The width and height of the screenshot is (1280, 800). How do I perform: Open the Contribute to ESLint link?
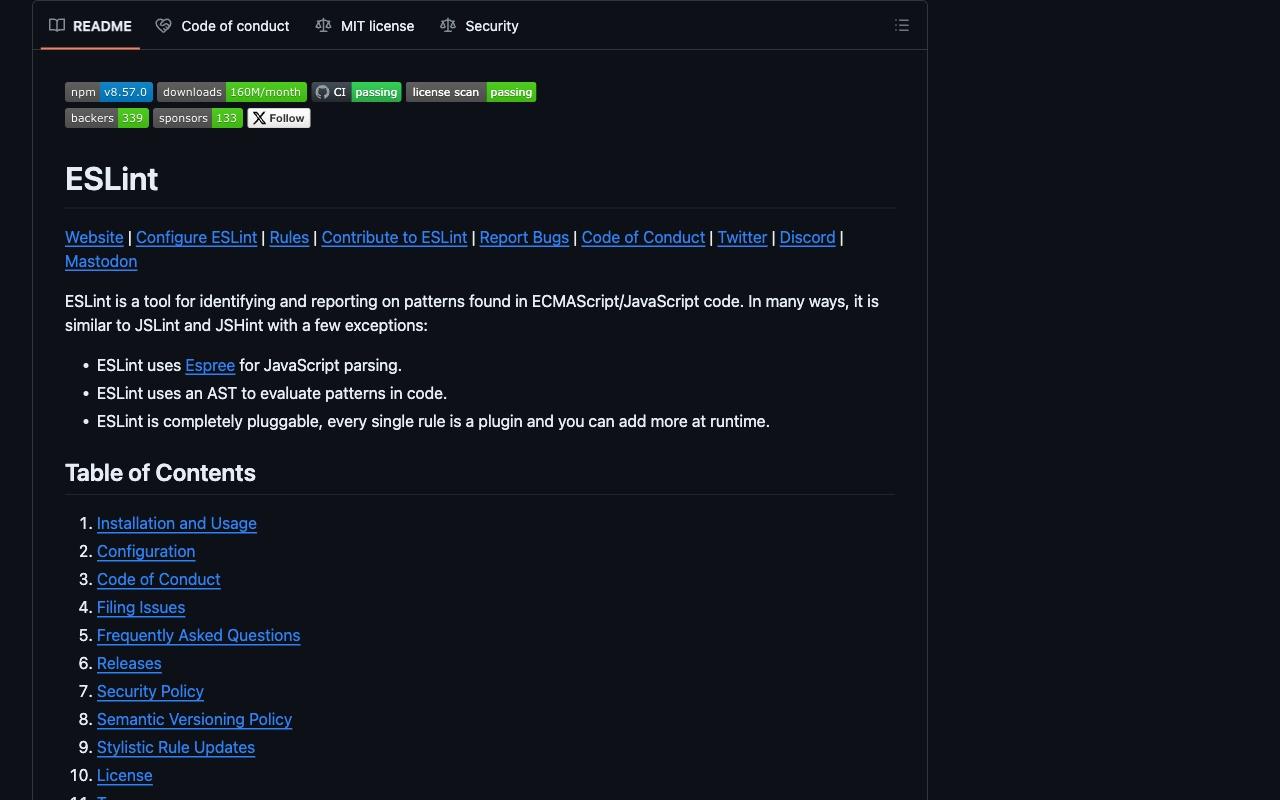click(x=394, y=237)
